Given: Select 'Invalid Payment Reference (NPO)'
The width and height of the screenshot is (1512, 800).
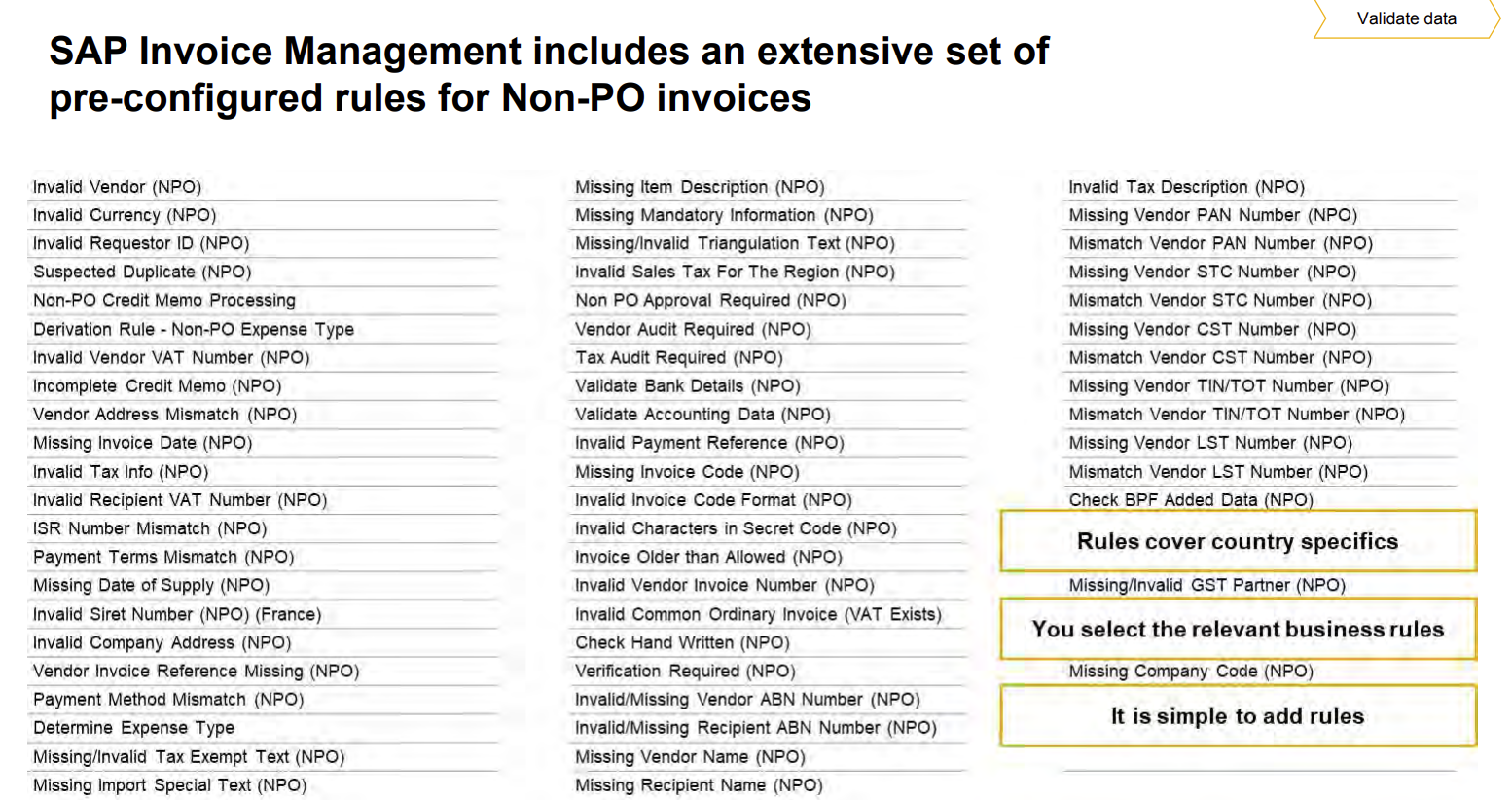Looking at the screenshot, I should 709,442.
